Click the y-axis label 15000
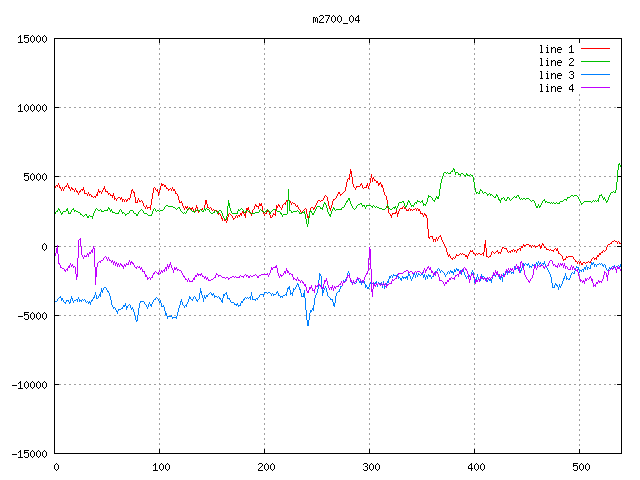 point(32,39)
